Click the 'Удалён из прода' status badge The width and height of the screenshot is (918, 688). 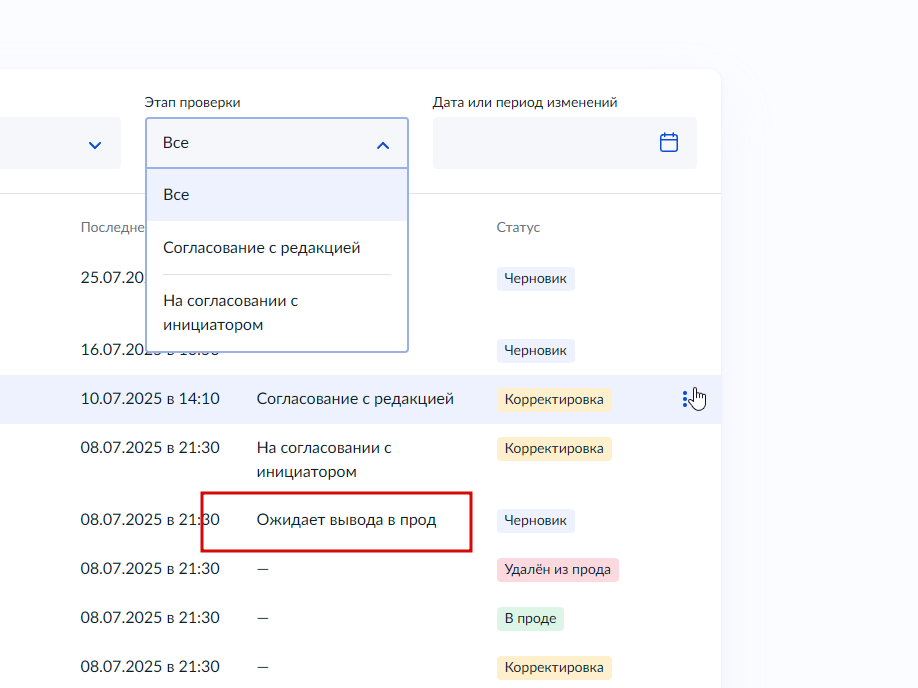tap(557, 570)
